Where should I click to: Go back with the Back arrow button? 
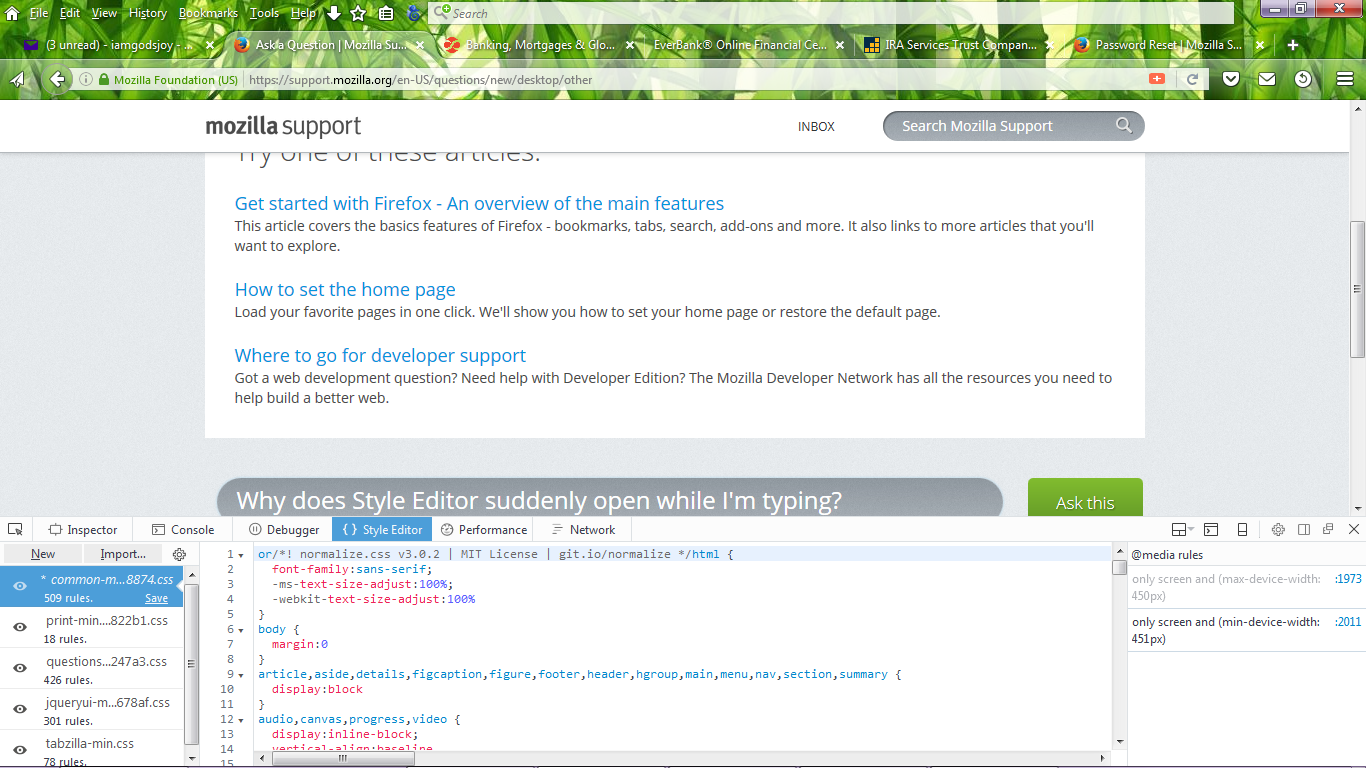pos(57,79)
